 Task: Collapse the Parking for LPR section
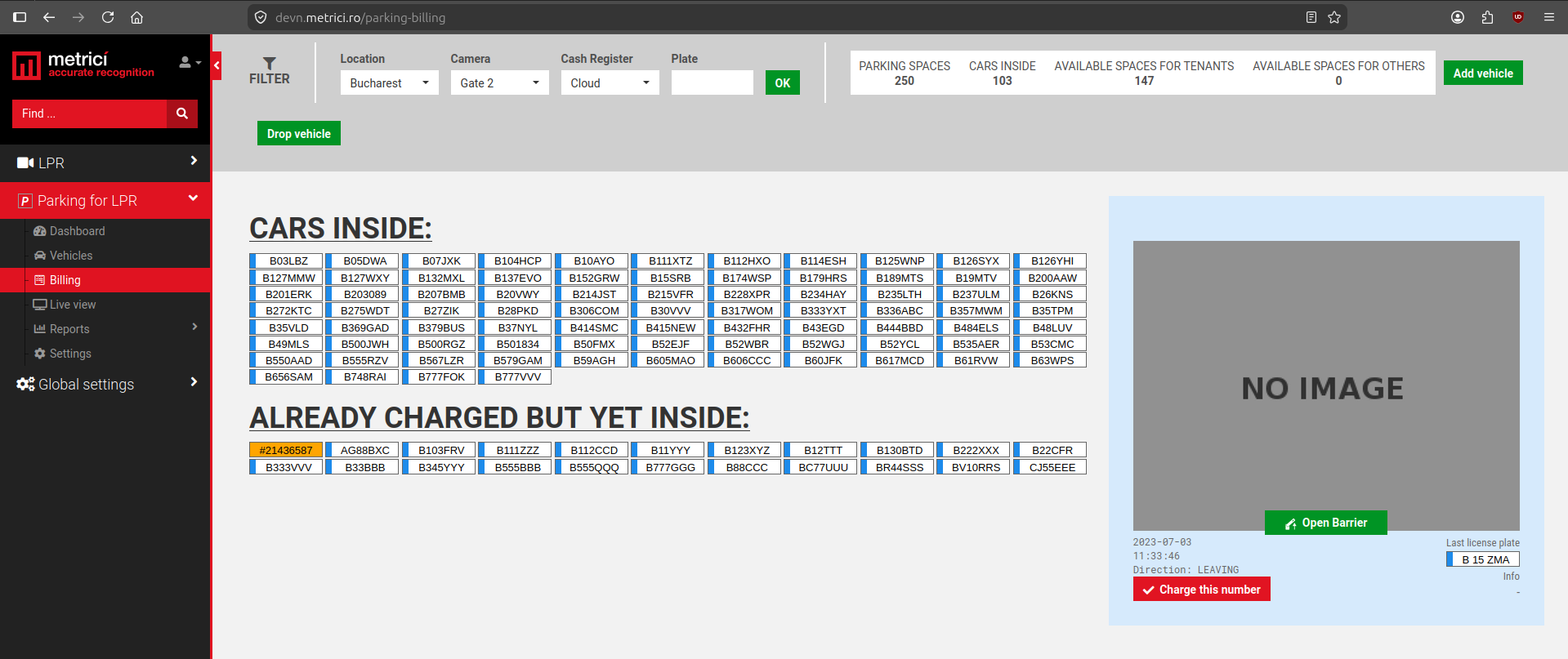tap(105, 200)
